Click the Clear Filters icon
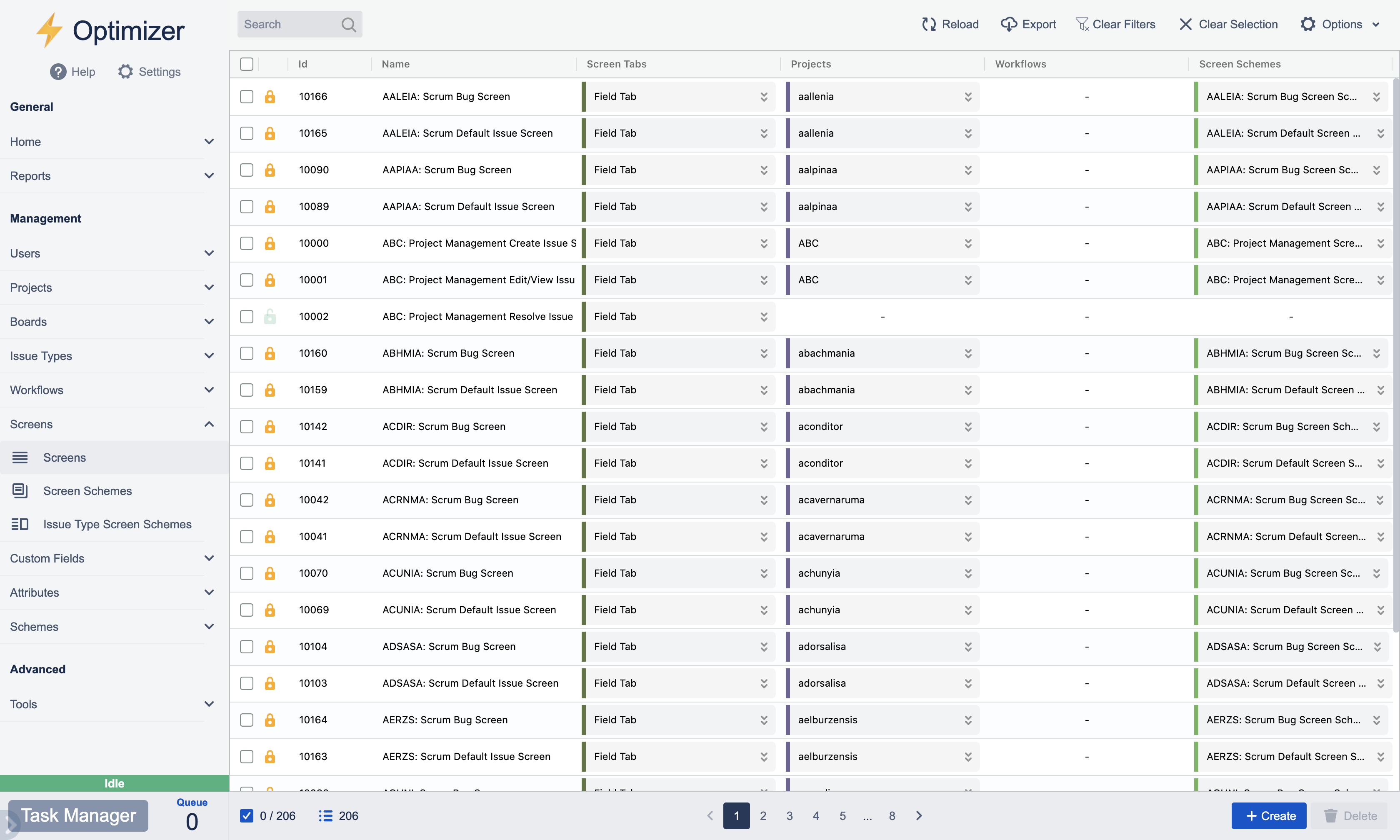 pos(1083,24)
